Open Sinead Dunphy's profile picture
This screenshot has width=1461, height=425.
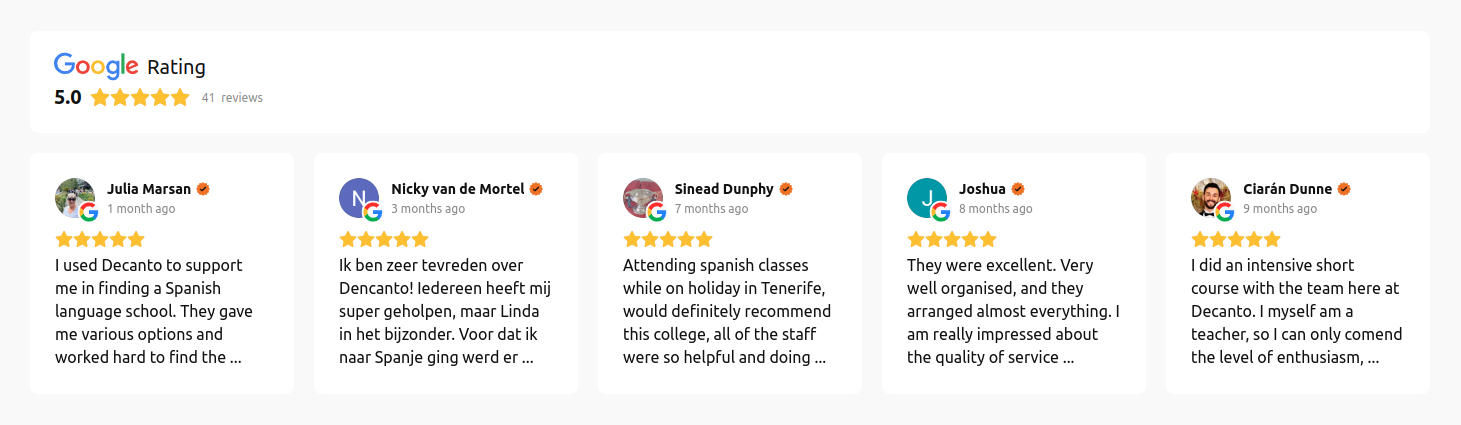click(x=643, y=198)
